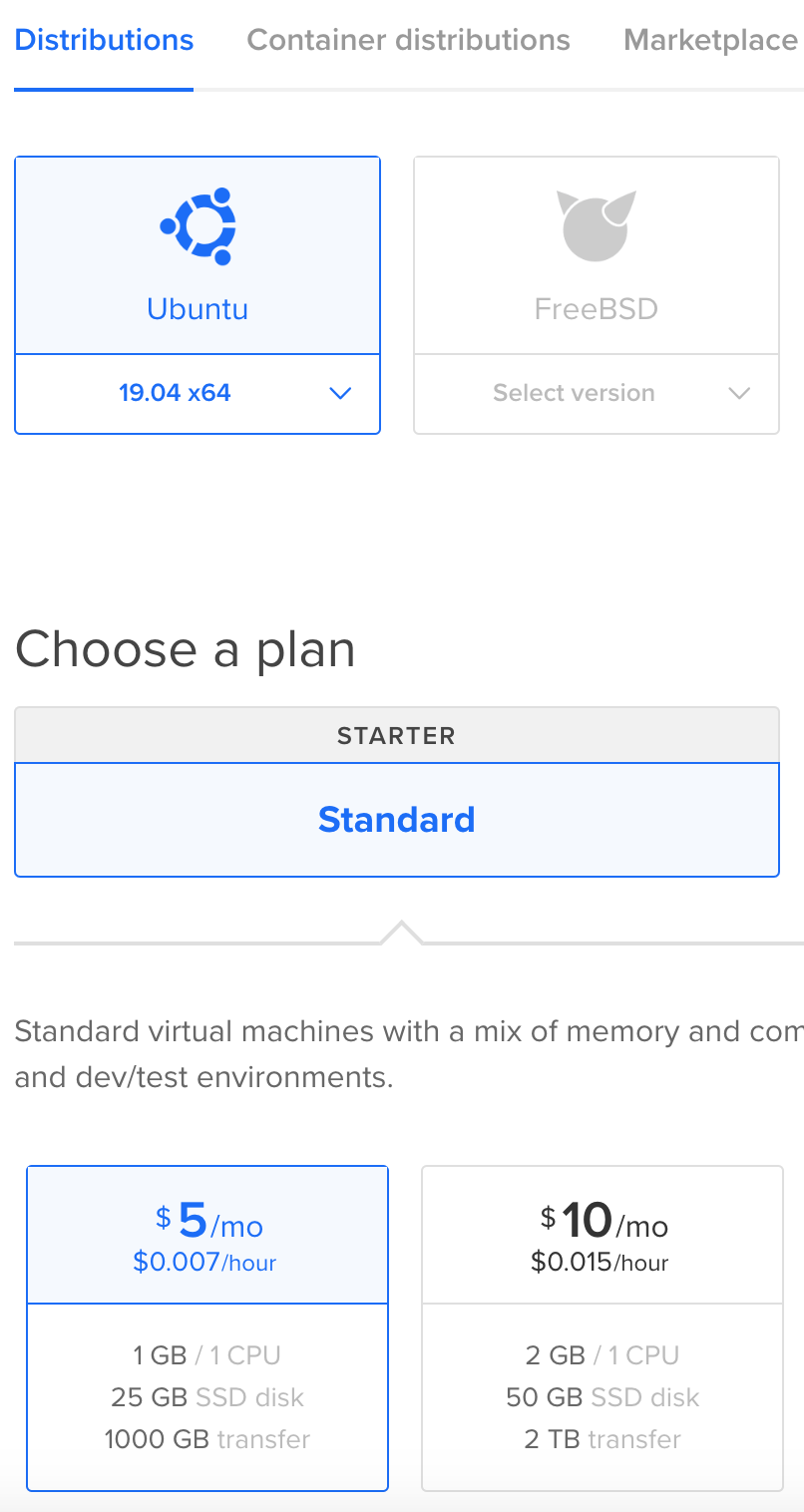
Task: Go to the Marketplace tab
Action: [710, 41]
